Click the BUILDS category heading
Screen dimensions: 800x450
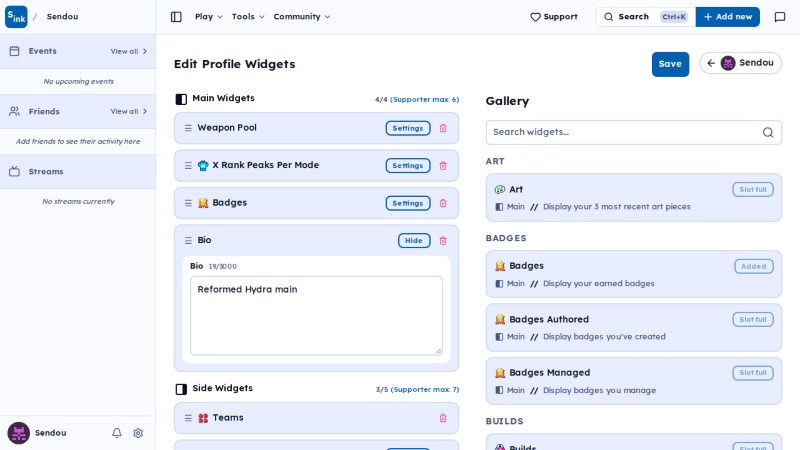pos(505,421)
